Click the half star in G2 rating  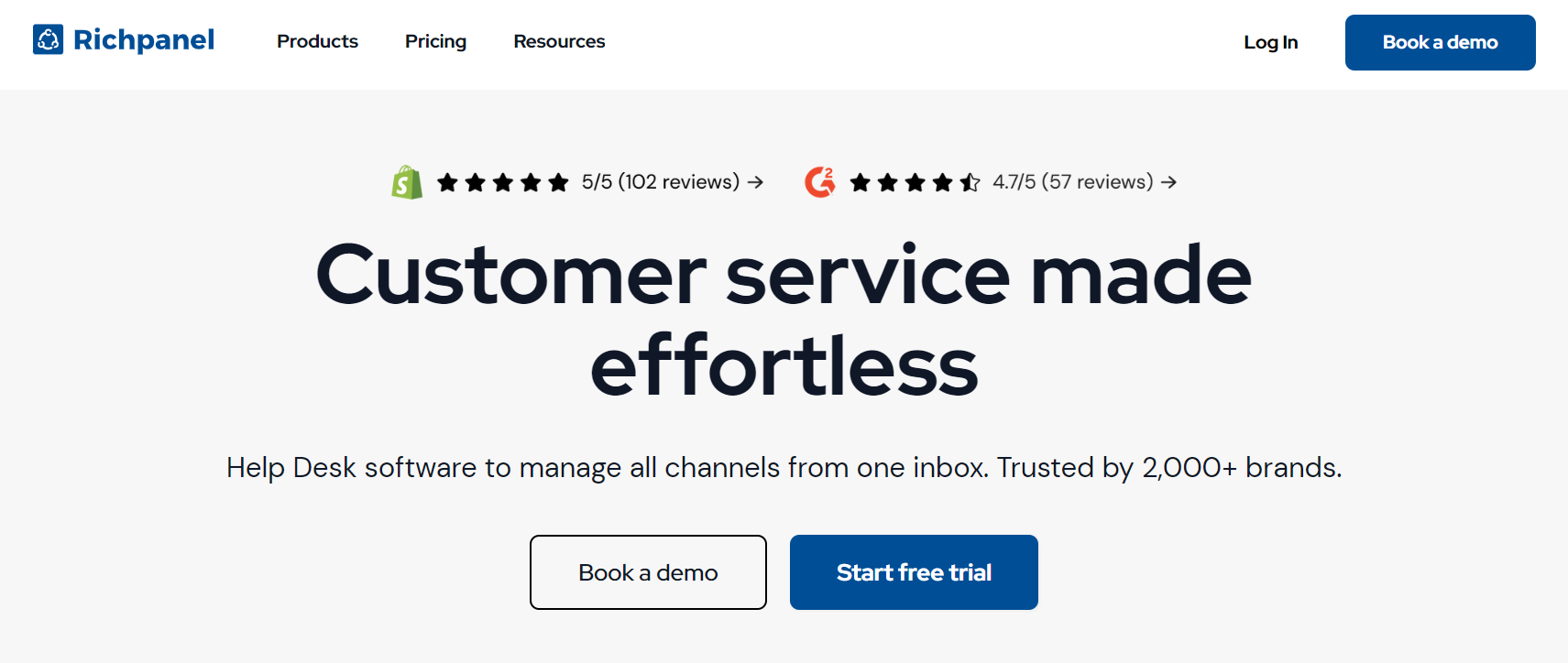coord(970,182)
